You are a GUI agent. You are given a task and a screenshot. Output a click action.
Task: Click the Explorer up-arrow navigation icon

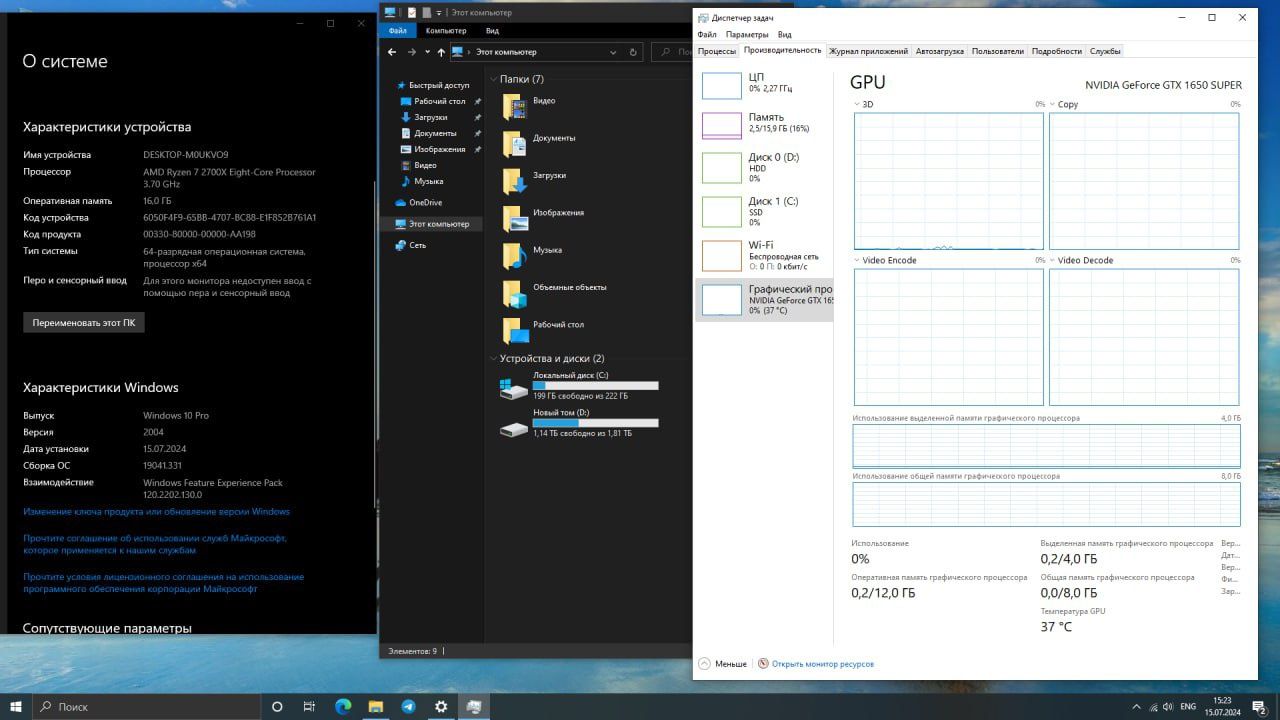click(x=441, y=52)
